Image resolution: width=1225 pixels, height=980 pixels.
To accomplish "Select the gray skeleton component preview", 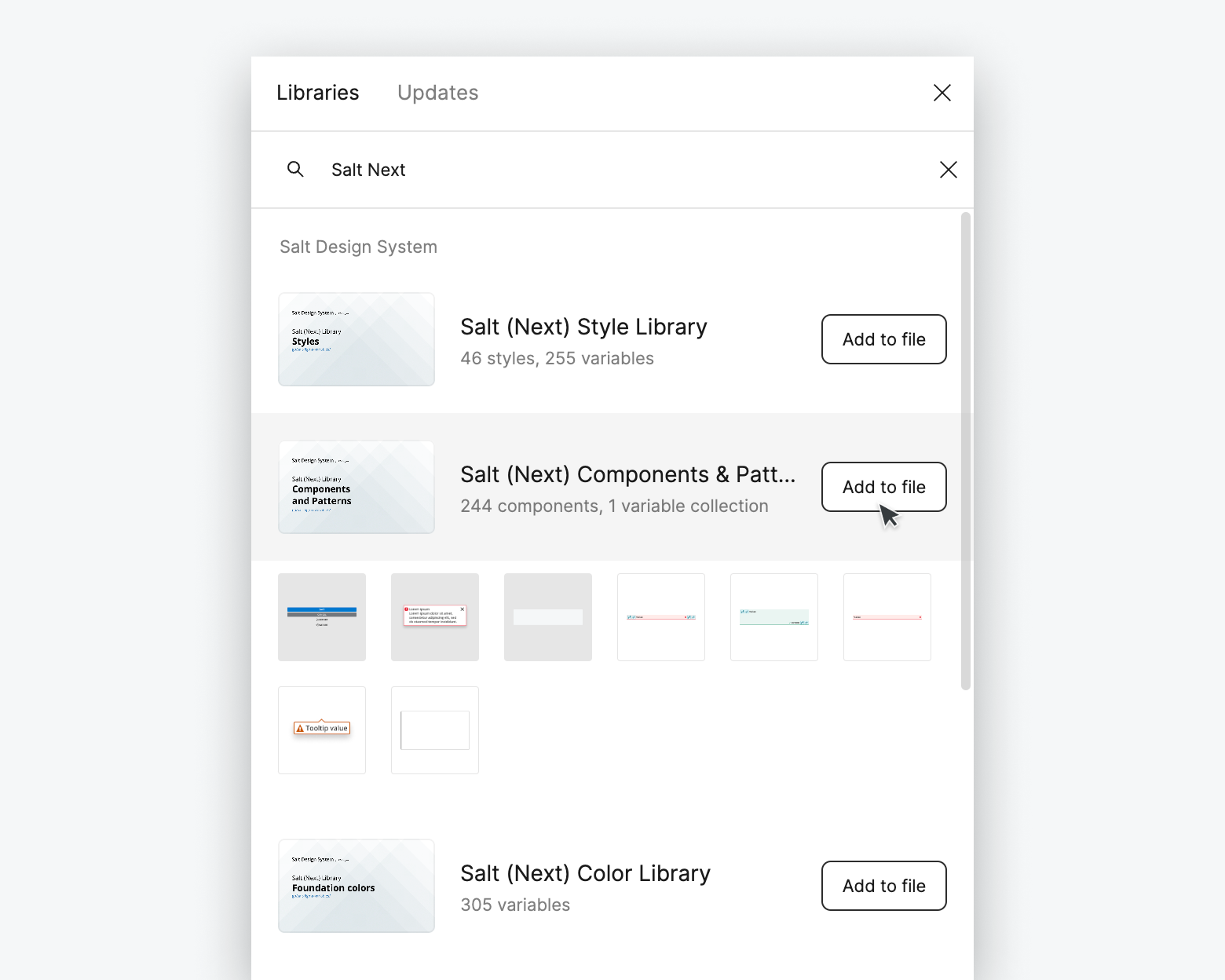I will point(548,617).
